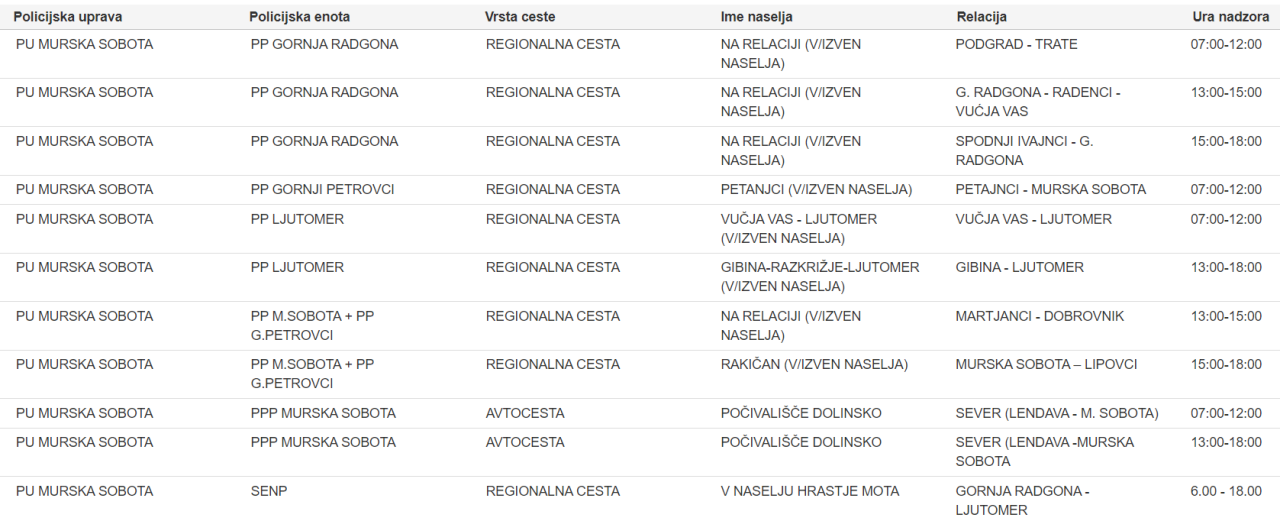Viewport: 1280px width, 521px height.
Task: Click the 6.00 - 18.00 time cell
Action: point(1226,491)
